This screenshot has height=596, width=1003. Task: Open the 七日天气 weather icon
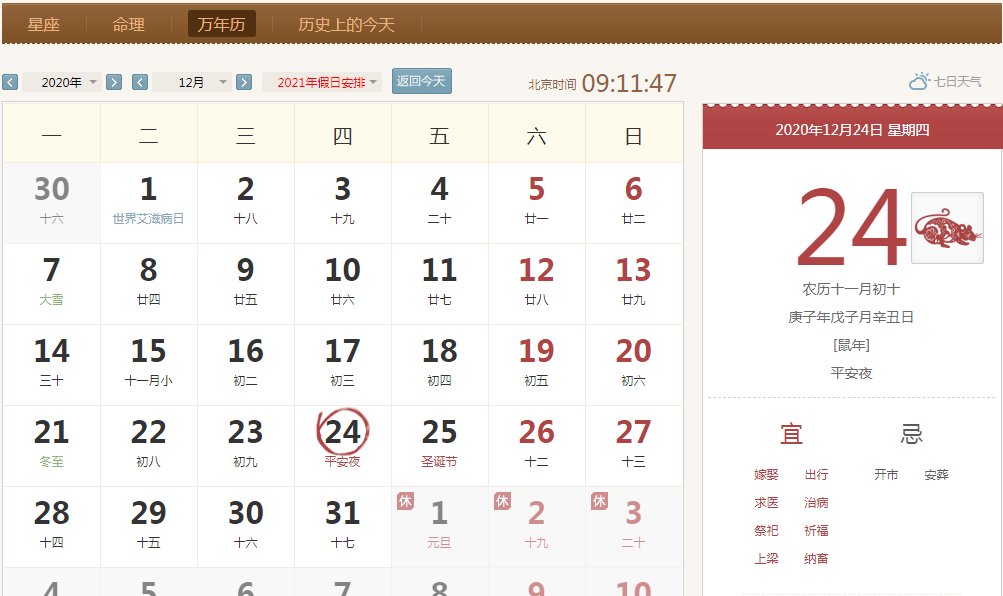(x=919, y=81)
